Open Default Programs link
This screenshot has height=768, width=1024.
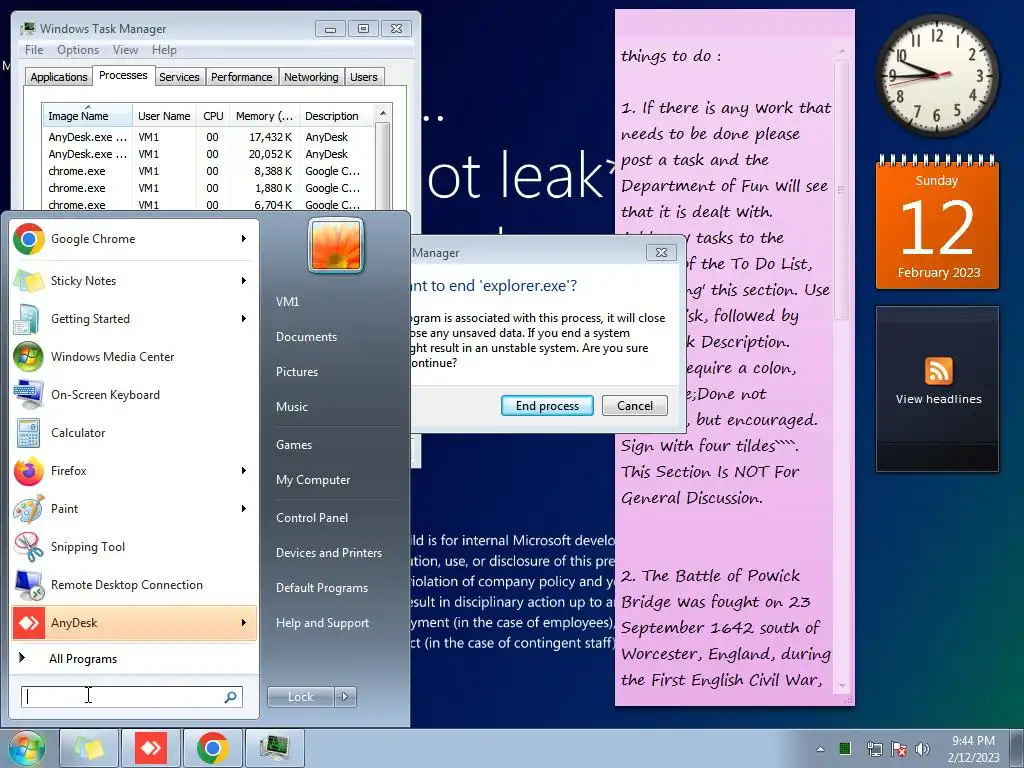[x=321, y=588]
